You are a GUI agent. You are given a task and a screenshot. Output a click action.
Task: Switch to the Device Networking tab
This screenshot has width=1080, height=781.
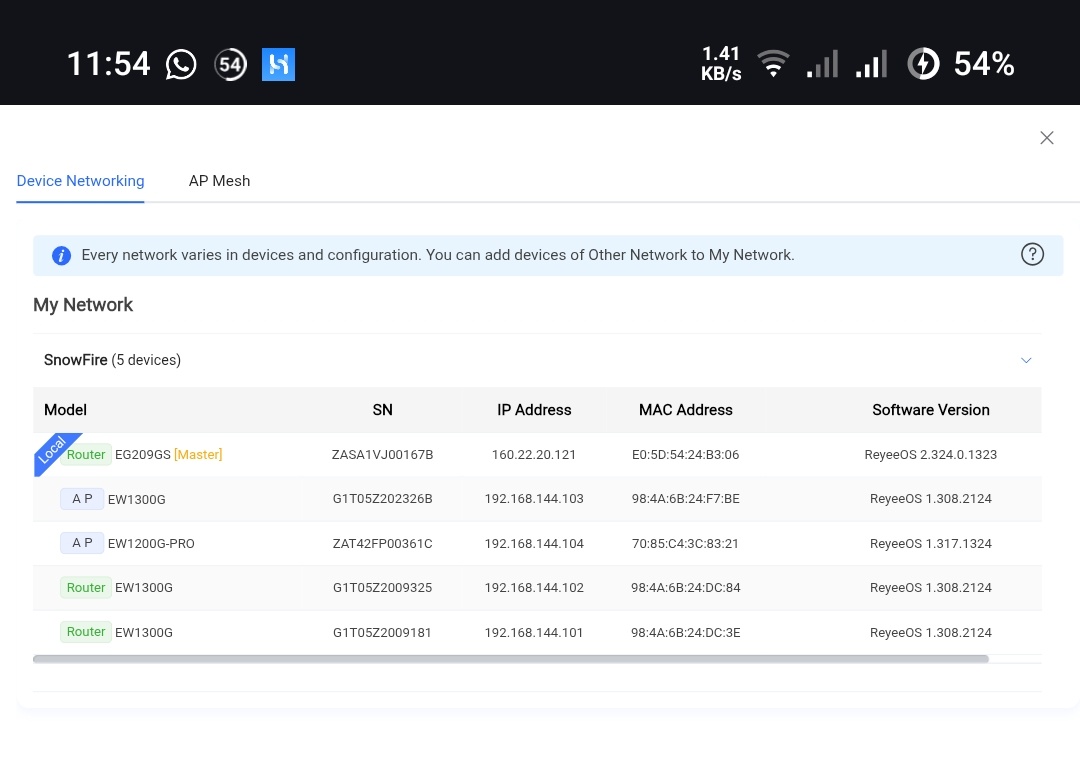[81, 181]
